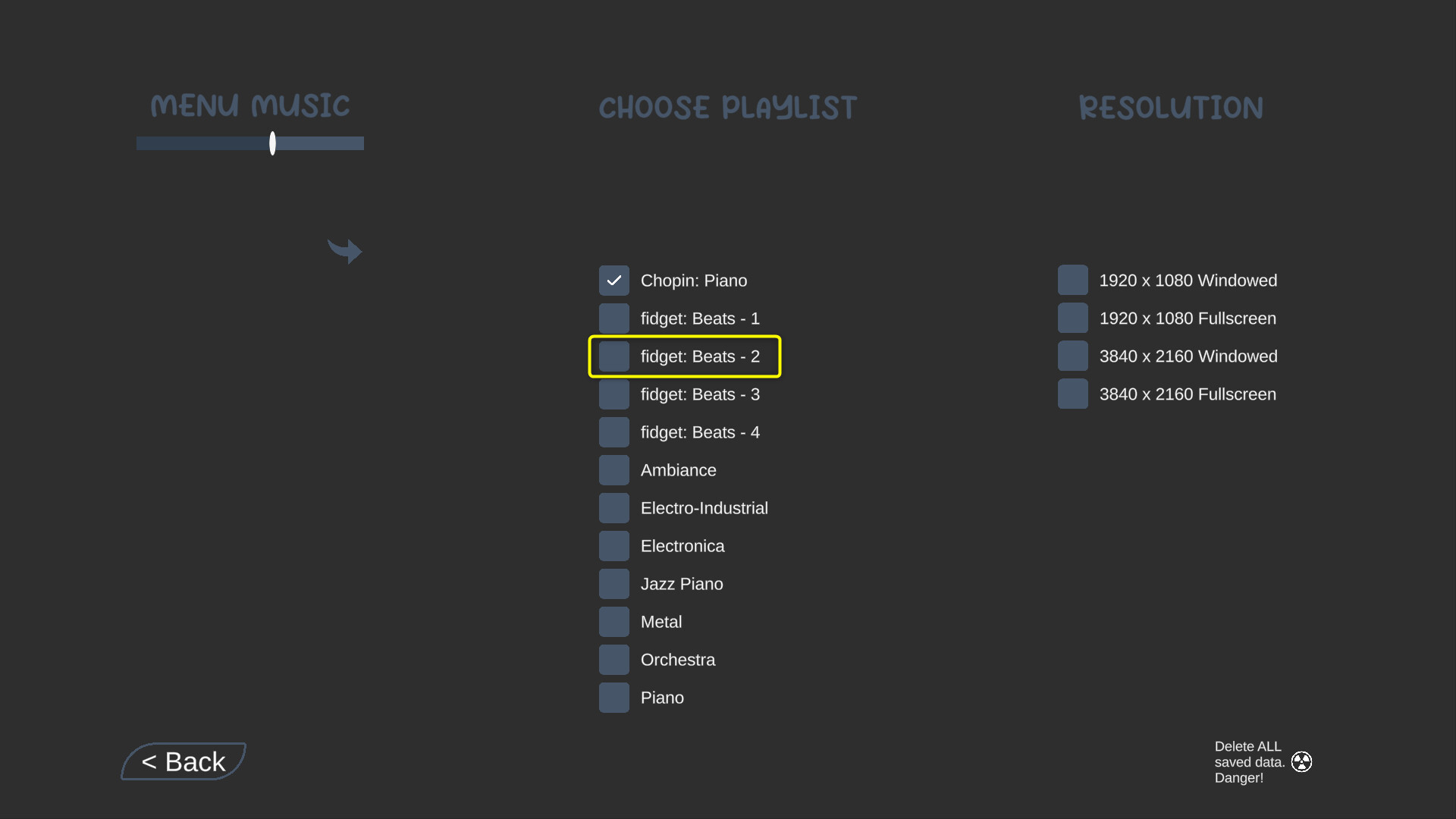Switch to 1920 x 1080 Fullscreen mode
The height and width of the screenshot is (819, 1456).
pos(1073,318)
